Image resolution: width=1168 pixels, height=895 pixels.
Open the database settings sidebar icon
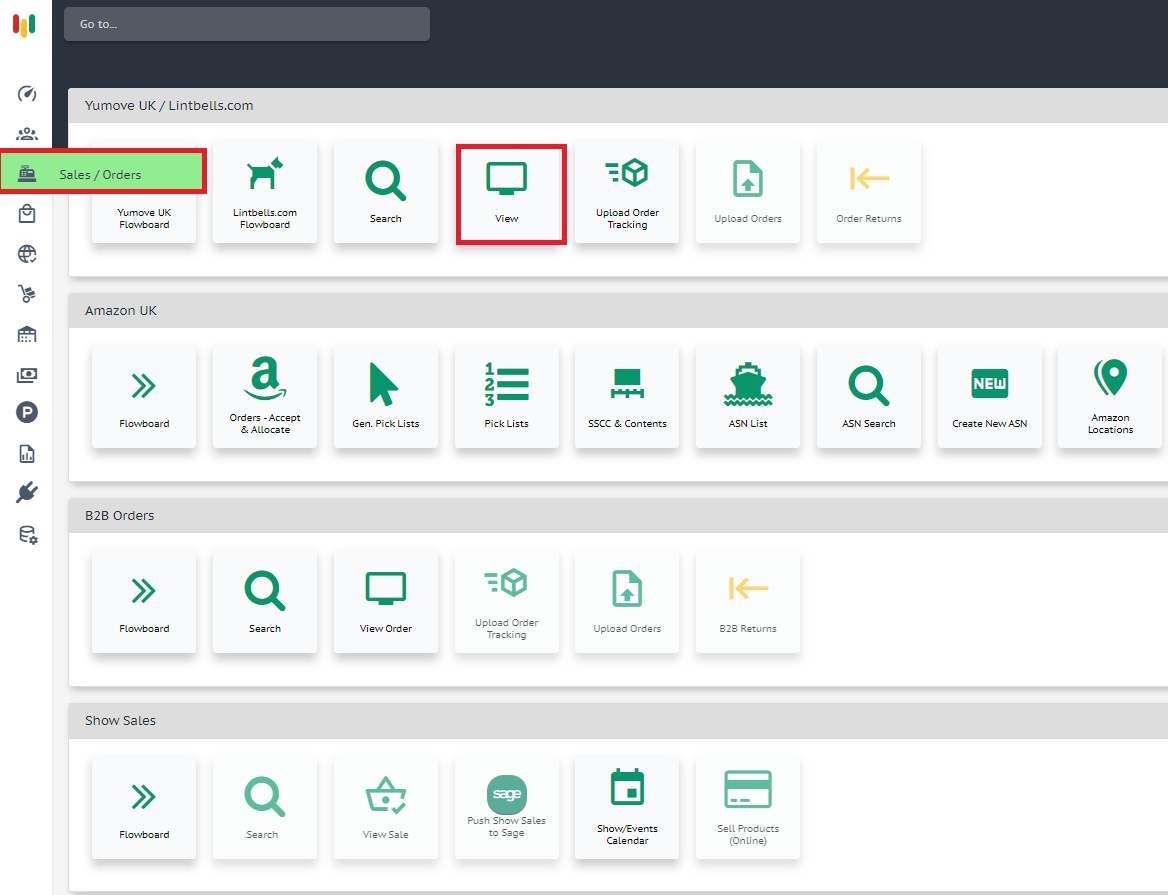click(28, 535)
